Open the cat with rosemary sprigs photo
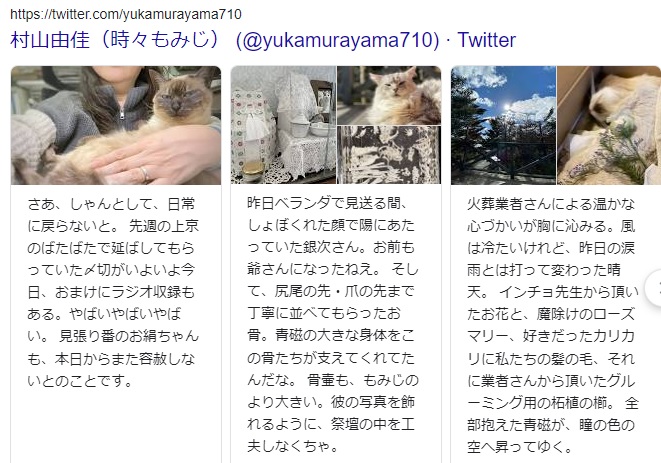Viewport: 661px width, 463px height. 609,125
